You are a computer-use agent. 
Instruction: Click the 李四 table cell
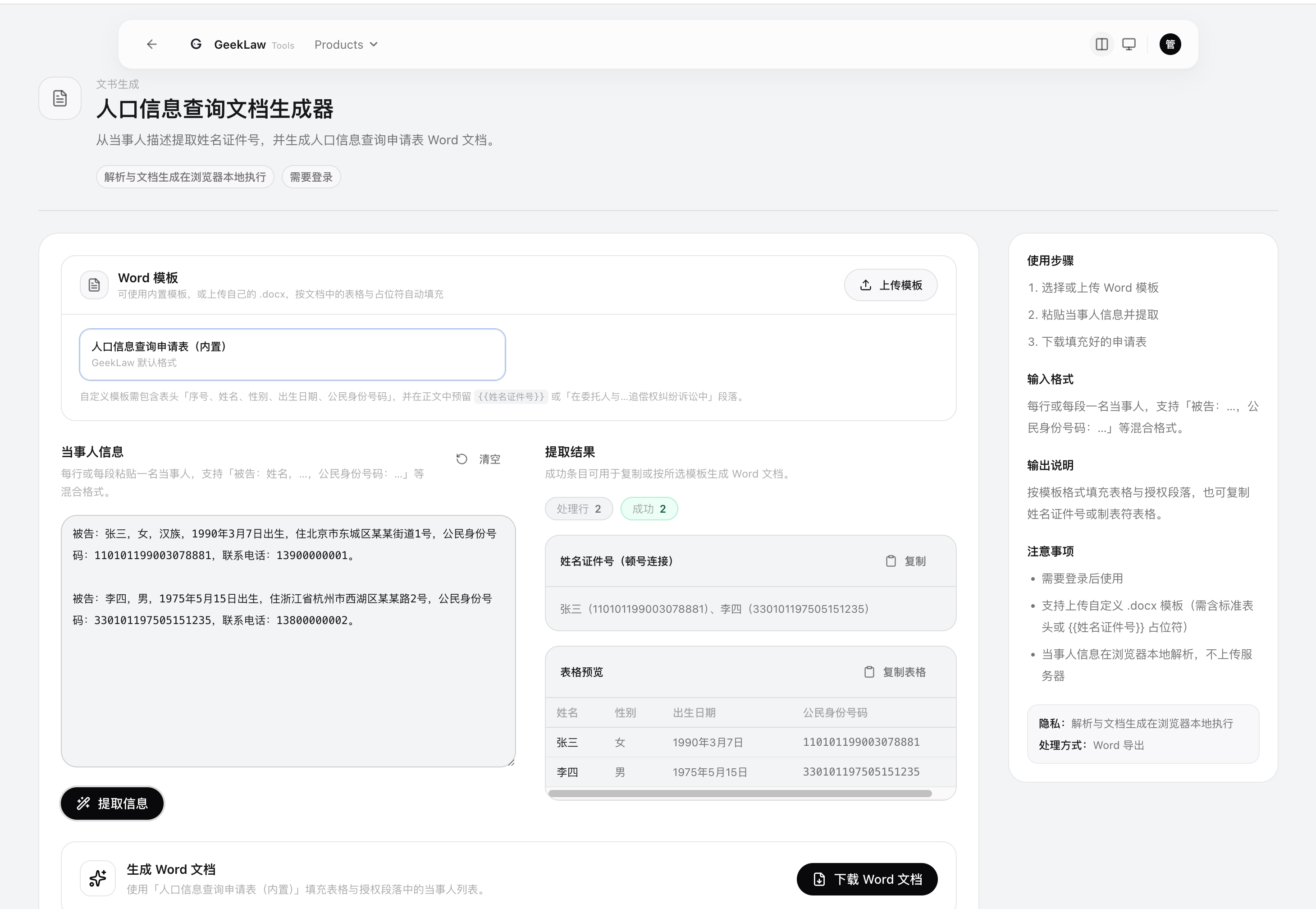567,772
